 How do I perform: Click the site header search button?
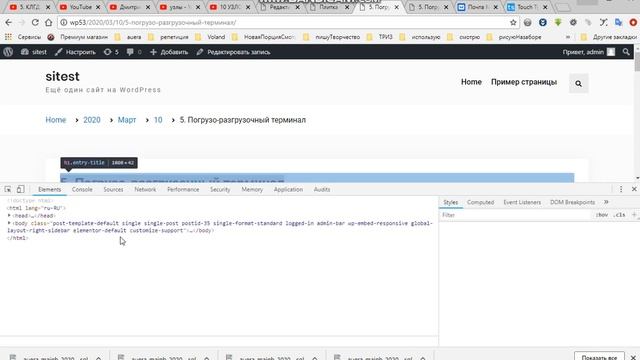tap(578, 84)
